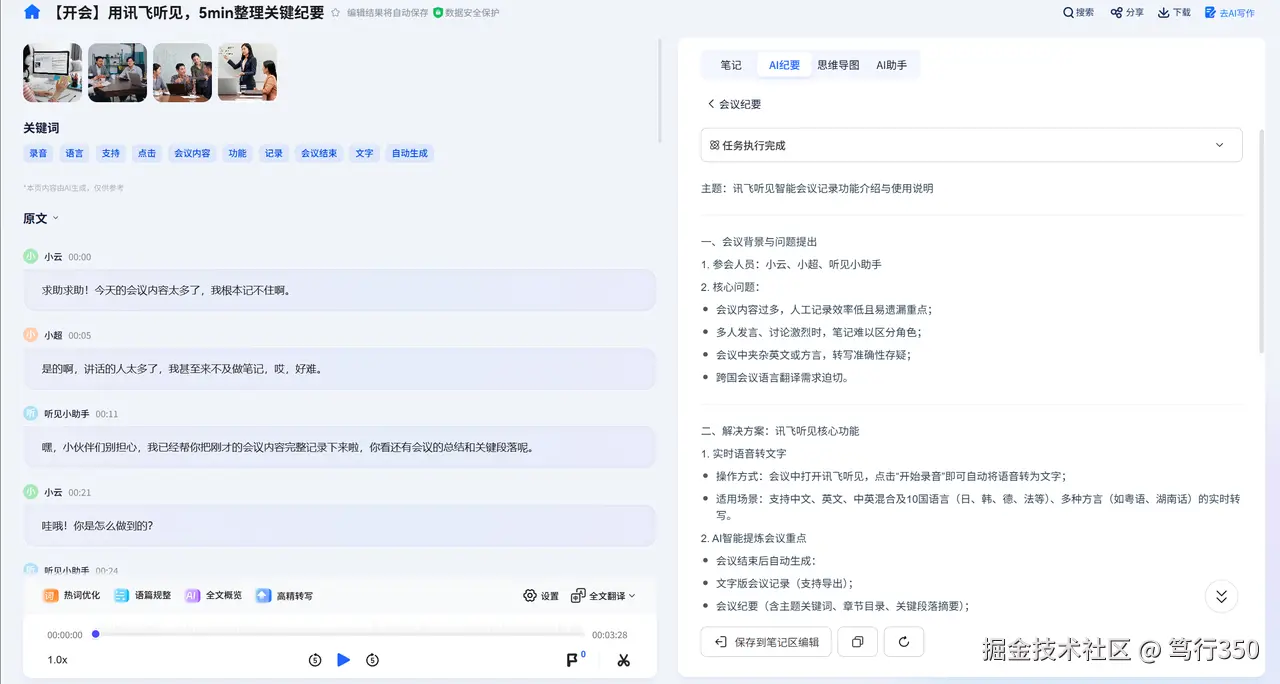
Task: Click heading 一、会议背景与问题提出
Action: 759,242
